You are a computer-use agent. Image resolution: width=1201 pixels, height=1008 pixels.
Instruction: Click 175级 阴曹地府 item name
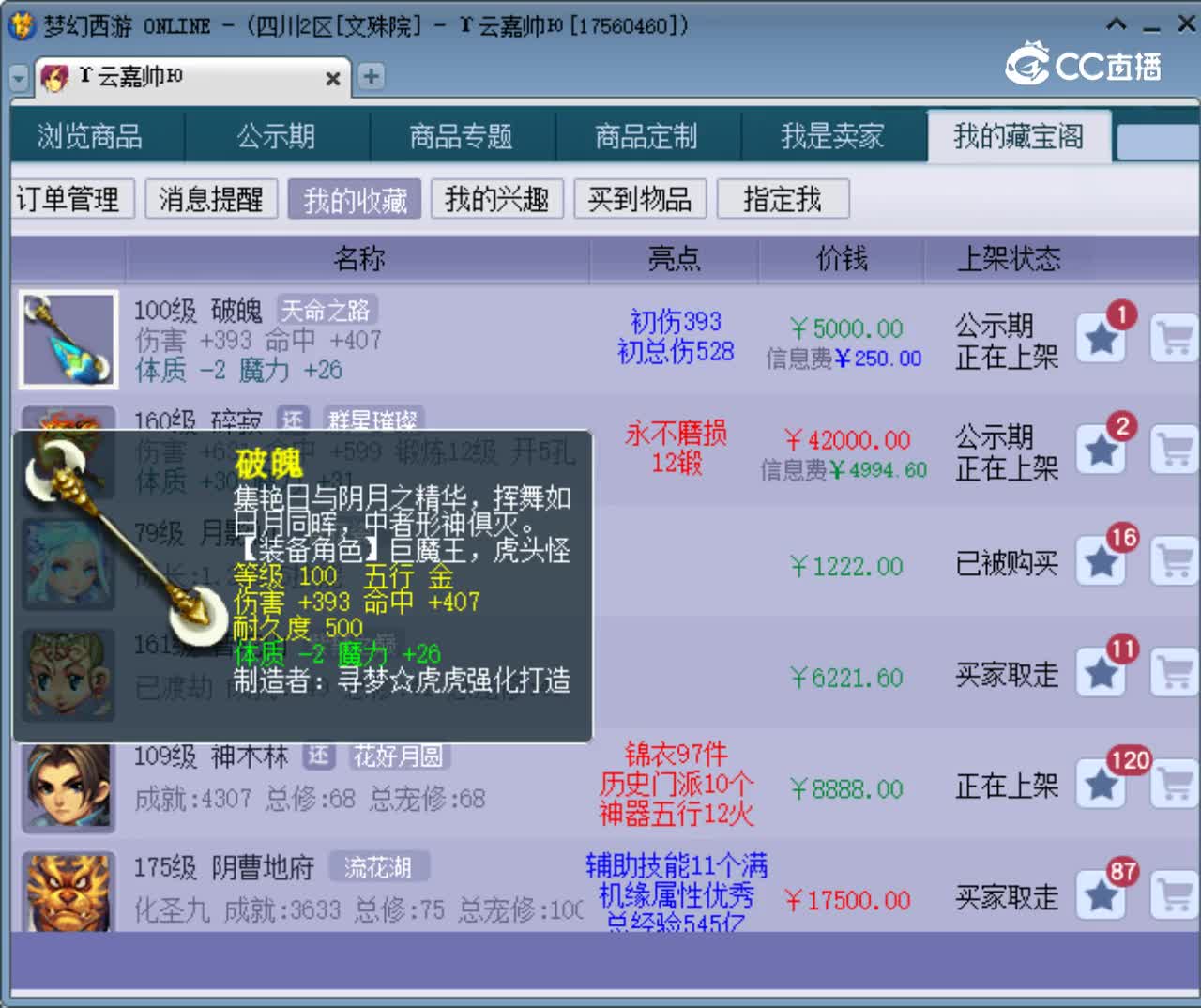pyautogui.click(x=224, y=867)
